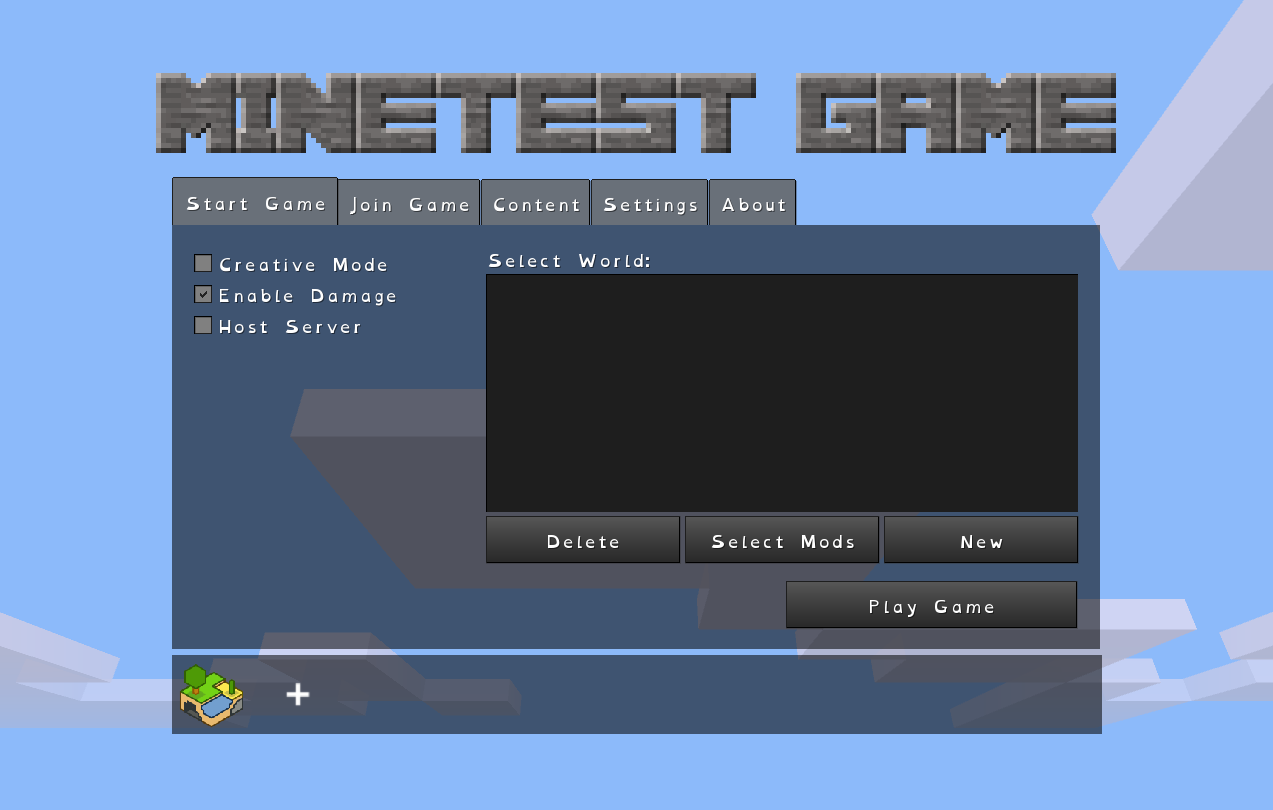Disable Enable Damage

tap(203, 294)
